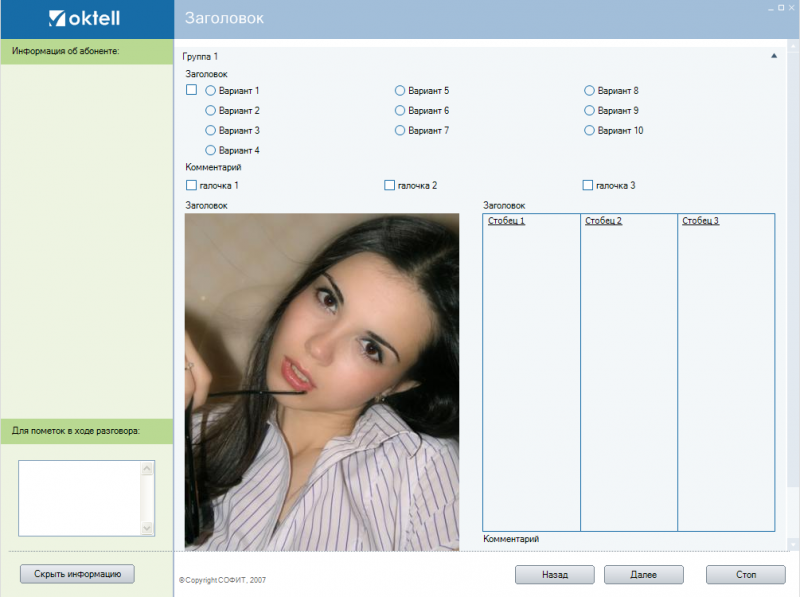The height and width of the screenshot is (597, 800).
Task: Choose the Вариант 10 option
Action: [x=589, y=130]
